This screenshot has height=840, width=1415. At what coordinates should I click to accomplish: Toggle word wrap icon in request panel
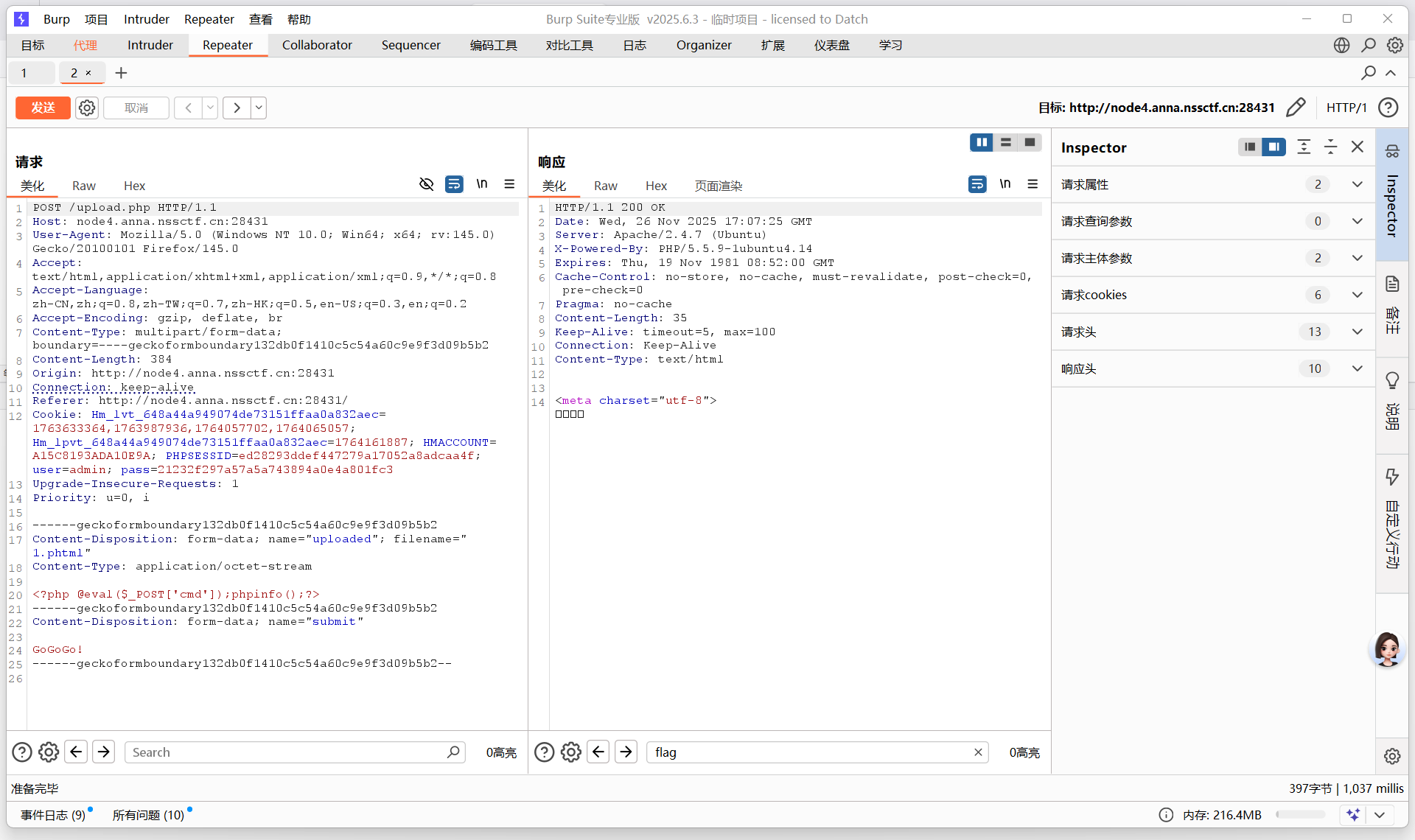point(454,184)
